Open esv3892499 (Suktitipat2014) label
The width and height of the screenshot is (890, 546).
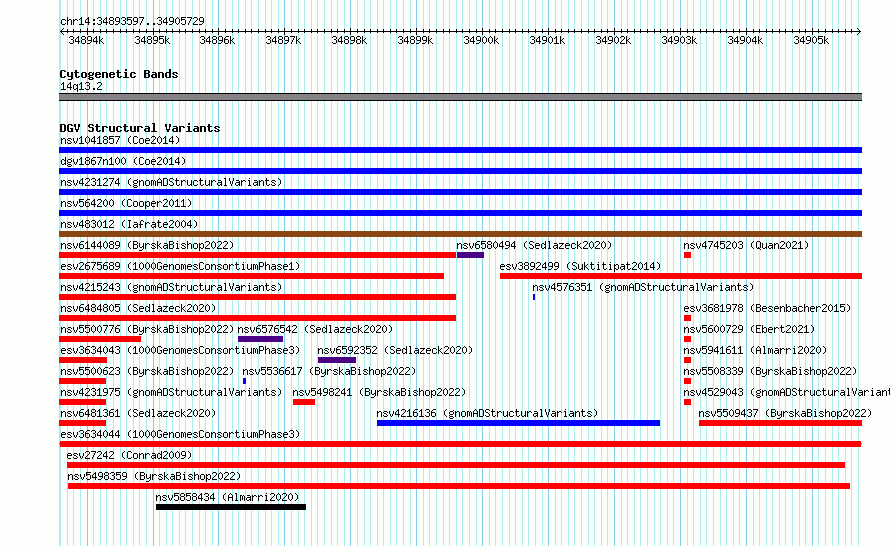point(580,266)
